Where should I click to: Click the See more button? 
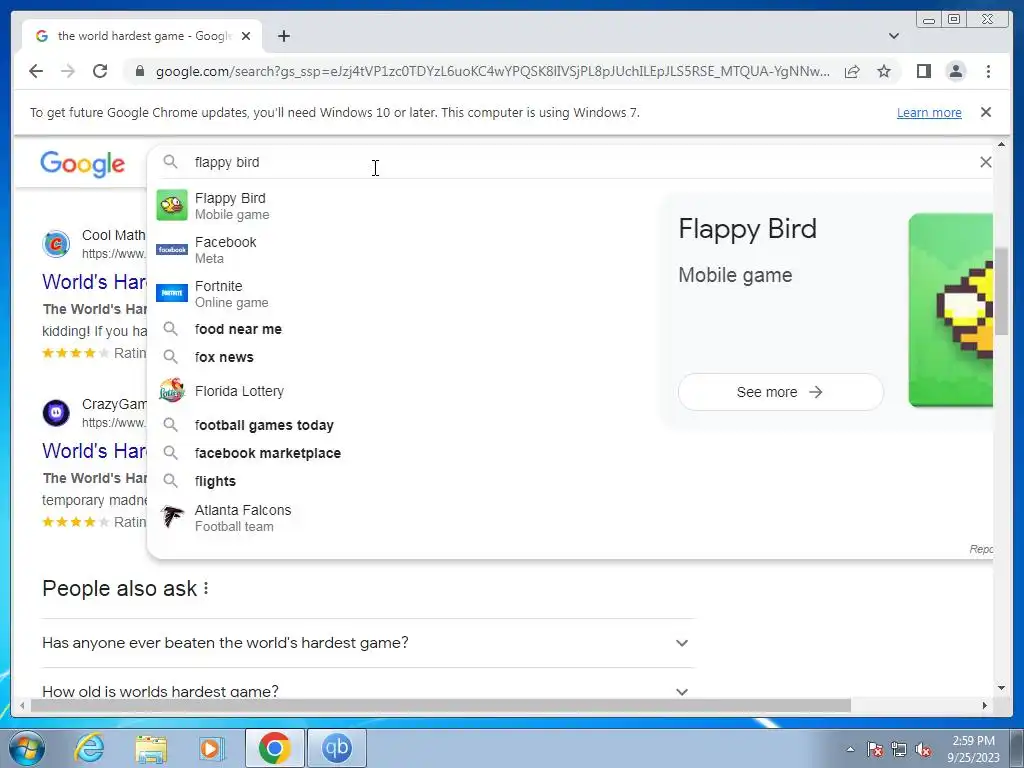780,392
